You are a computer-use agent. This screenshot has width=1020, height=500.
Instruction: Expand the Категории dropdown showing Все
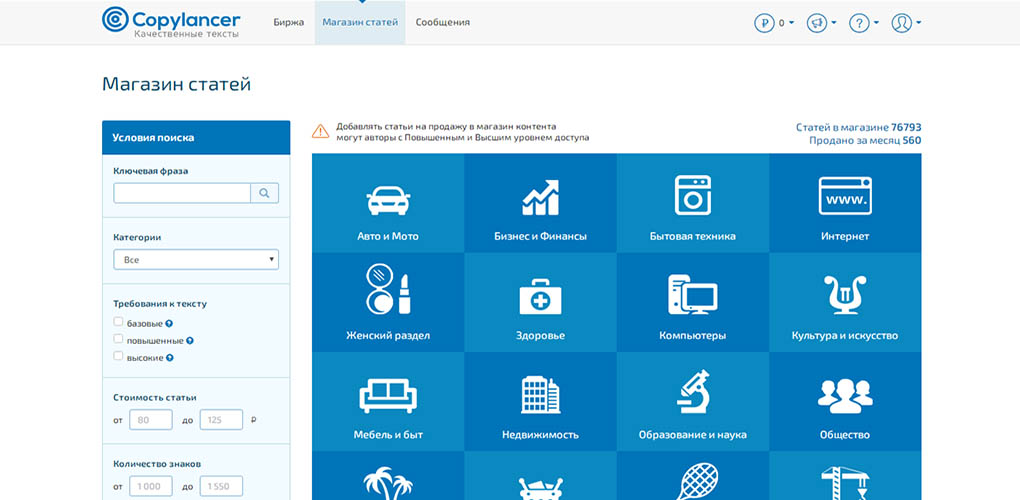196,259
